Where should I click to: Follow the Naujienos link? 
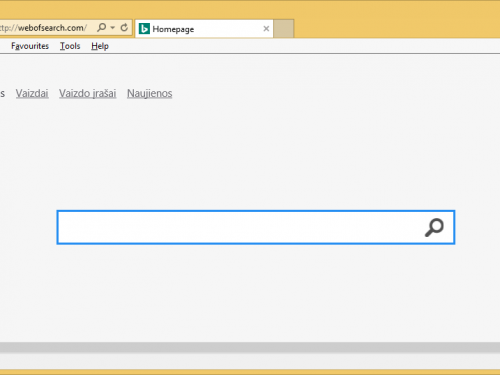[x=150, y=93]
